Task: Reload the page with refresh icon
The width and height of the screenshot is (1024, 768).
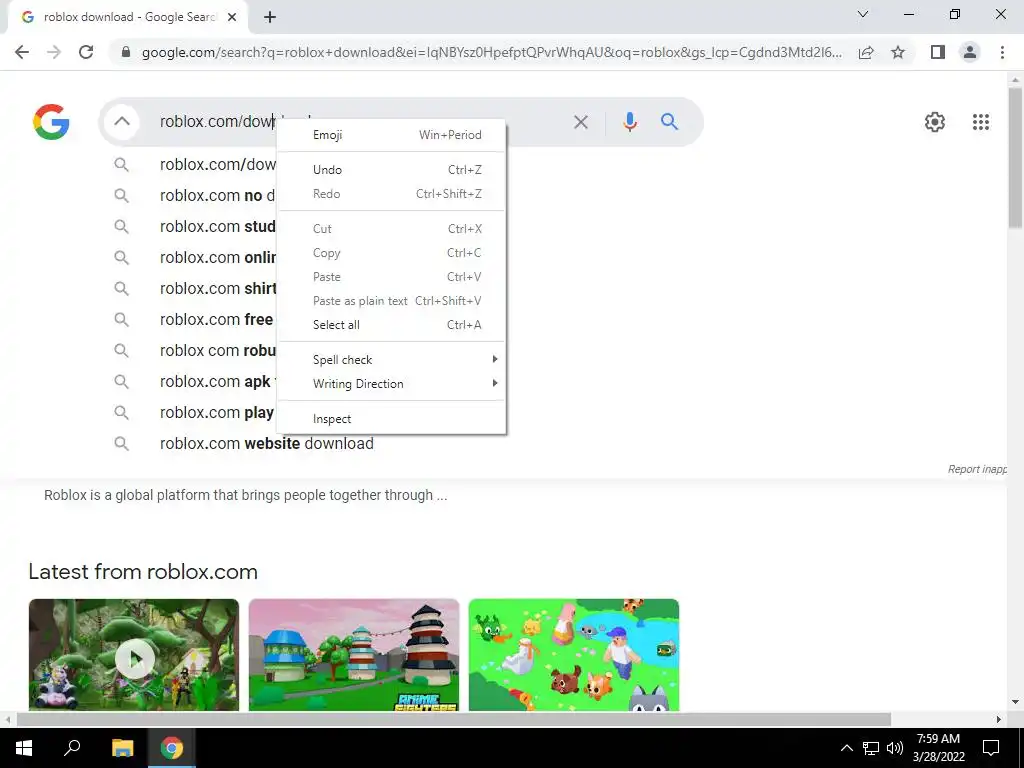Action: click(x=86, y=52)
